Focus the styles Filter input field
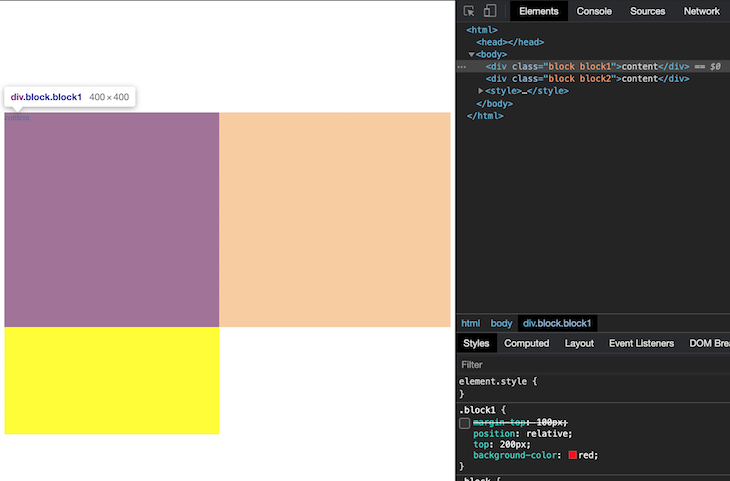This screenshot has height=481, width=730. pyautogui.click(x=593, y=365)
